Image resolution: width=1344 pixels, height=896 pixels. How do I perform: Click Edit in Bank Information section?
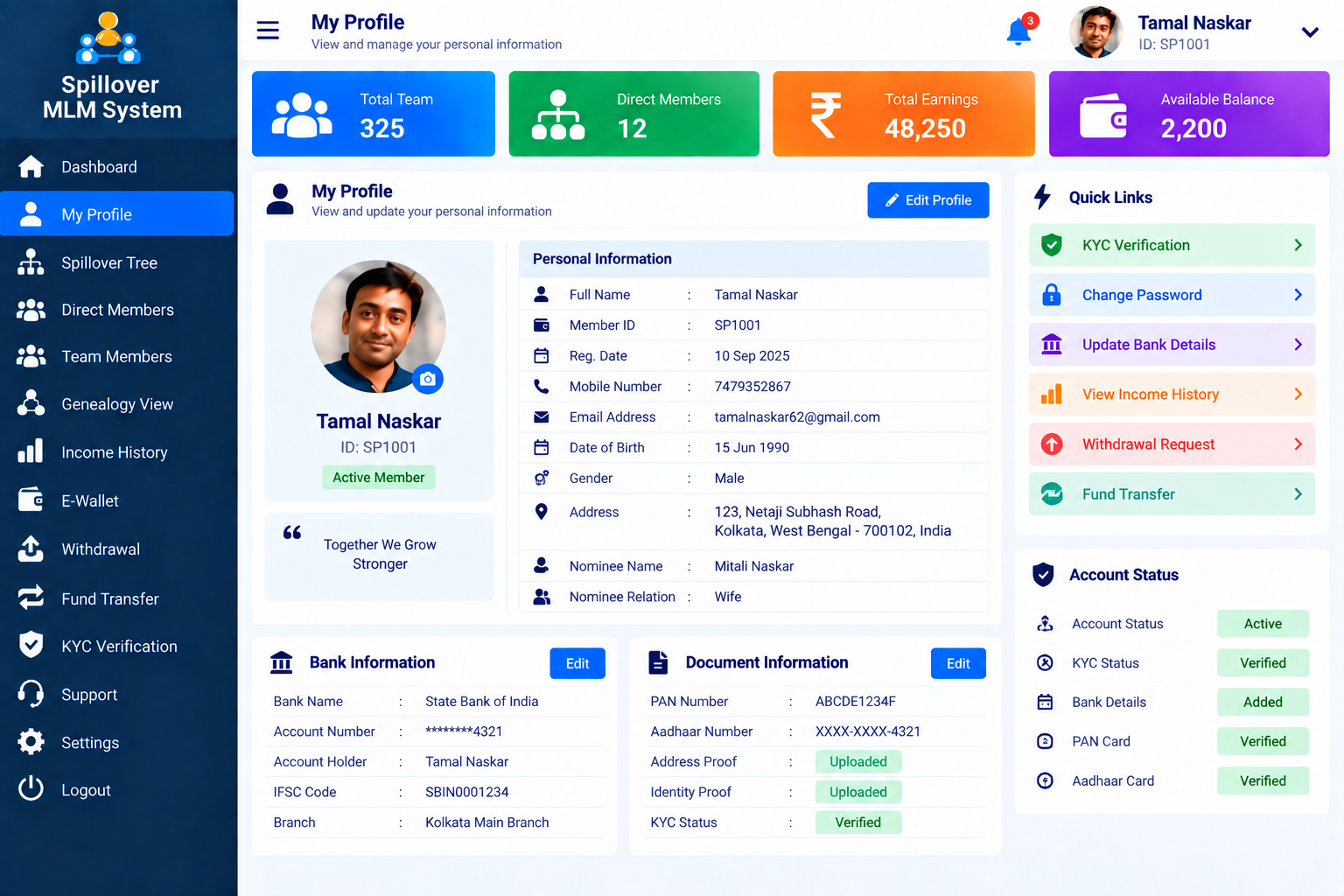click(577, 663)
